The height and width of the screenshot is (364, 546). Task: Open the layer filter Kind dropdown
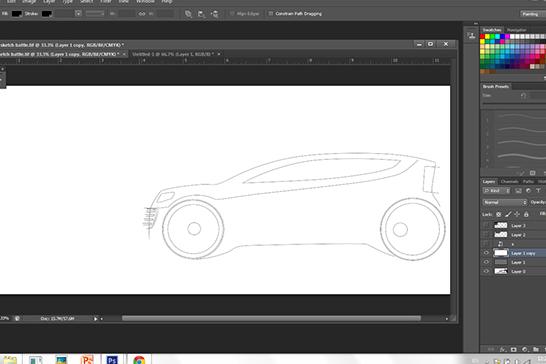(x=497, y=191)
